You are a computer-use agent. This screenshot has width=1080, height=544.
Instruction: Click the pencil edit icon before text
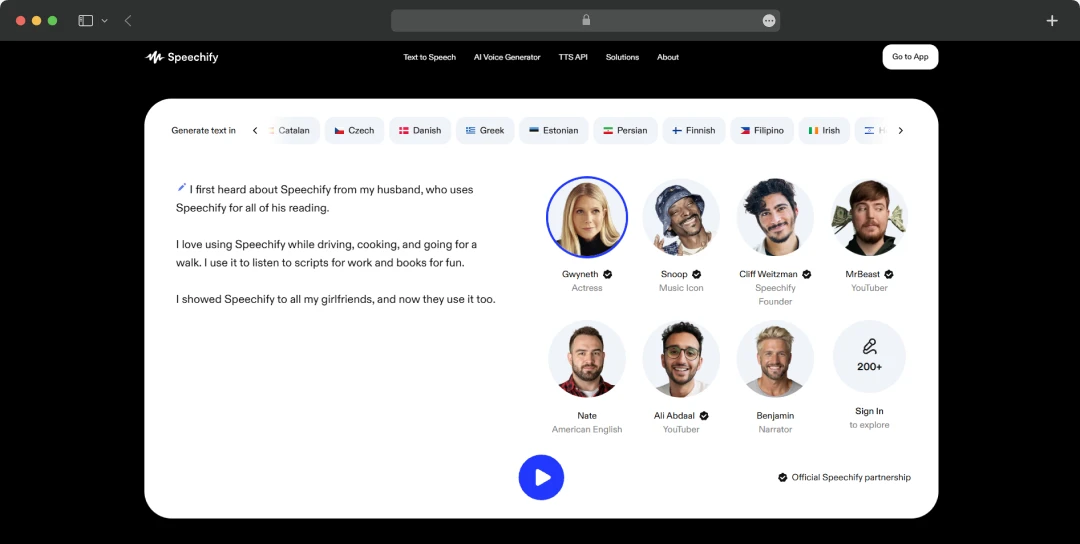tap(181, 187)
